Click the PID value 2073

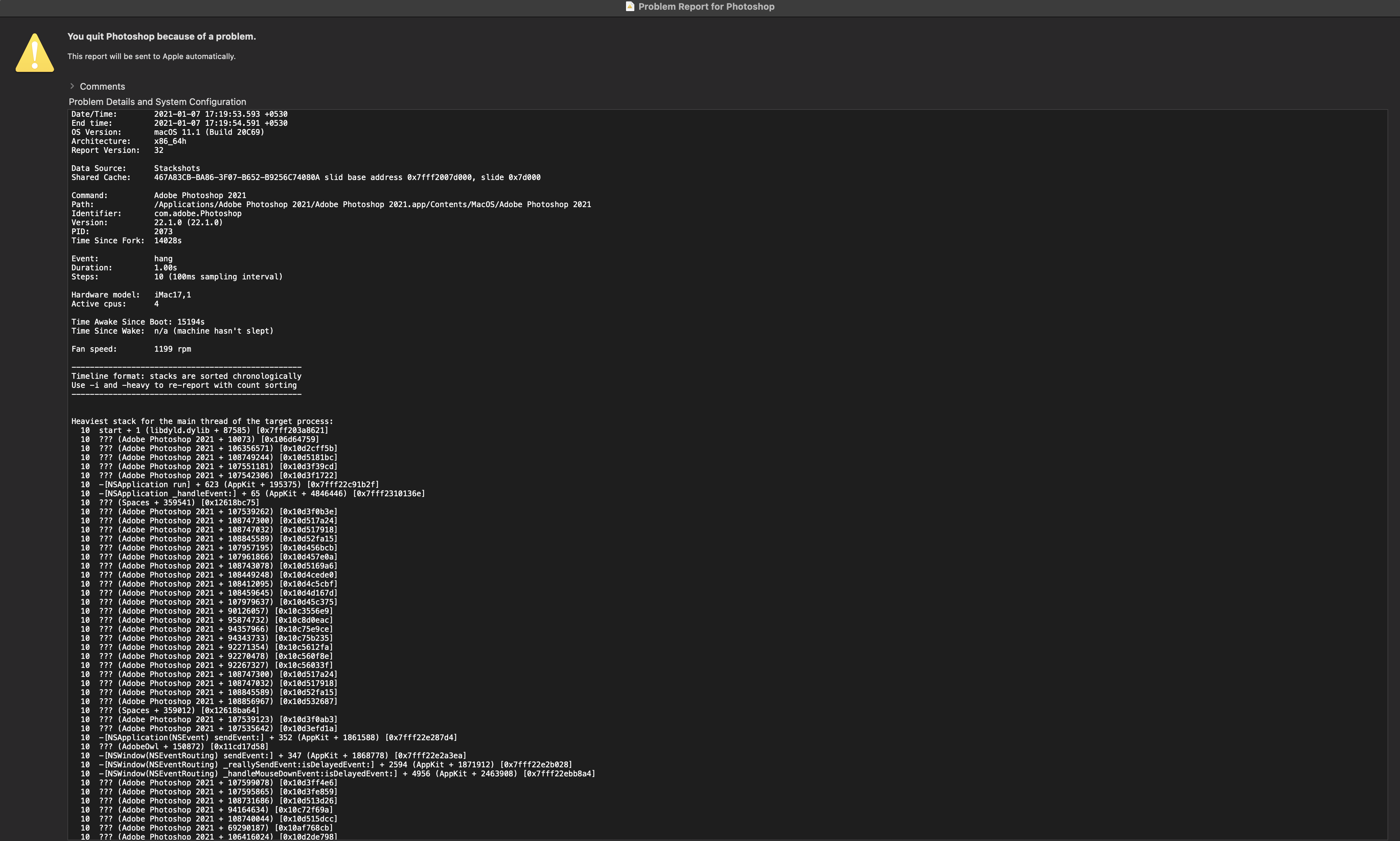click(x=163, y=231)
